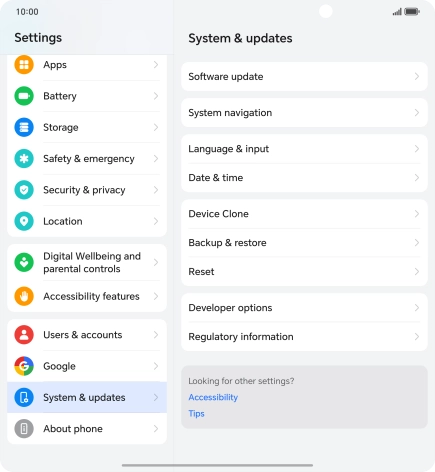Tap the orange Apps icon
Screen dimensions: 435x472
coord(24,64)
